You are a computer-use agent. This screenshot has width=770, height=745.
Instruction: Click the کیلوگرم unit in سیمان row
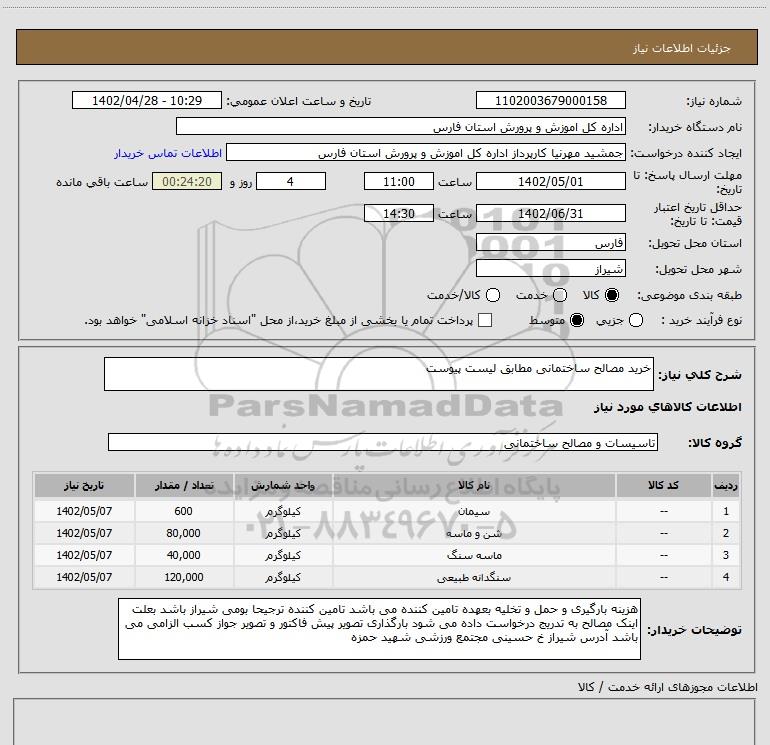(283, 511)
